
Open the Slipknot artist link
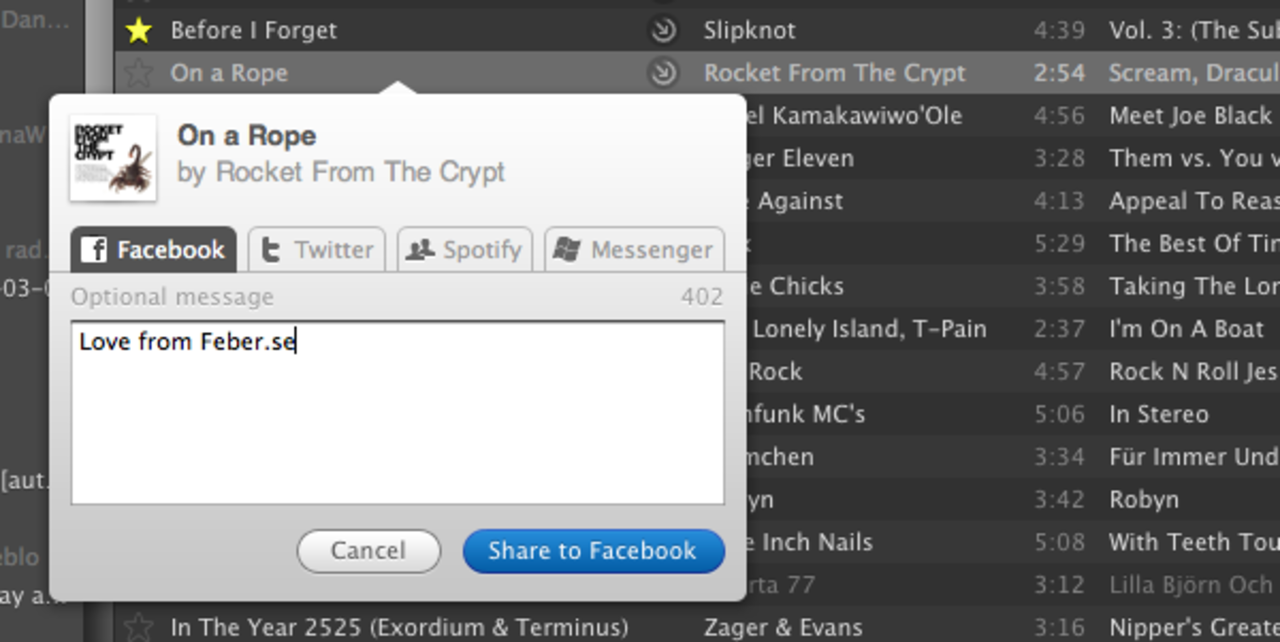click(x=750, y=30)
